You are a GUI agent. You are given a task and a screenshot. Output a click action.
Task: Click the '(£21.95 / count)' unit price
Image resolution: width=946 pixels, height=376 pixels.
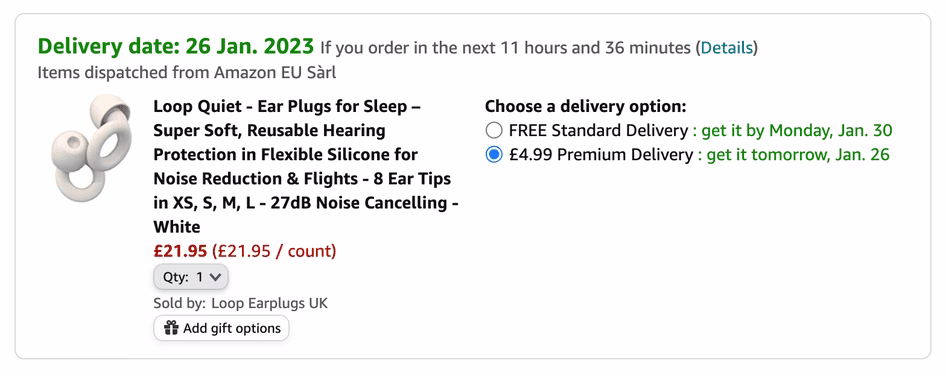[274, 251]
